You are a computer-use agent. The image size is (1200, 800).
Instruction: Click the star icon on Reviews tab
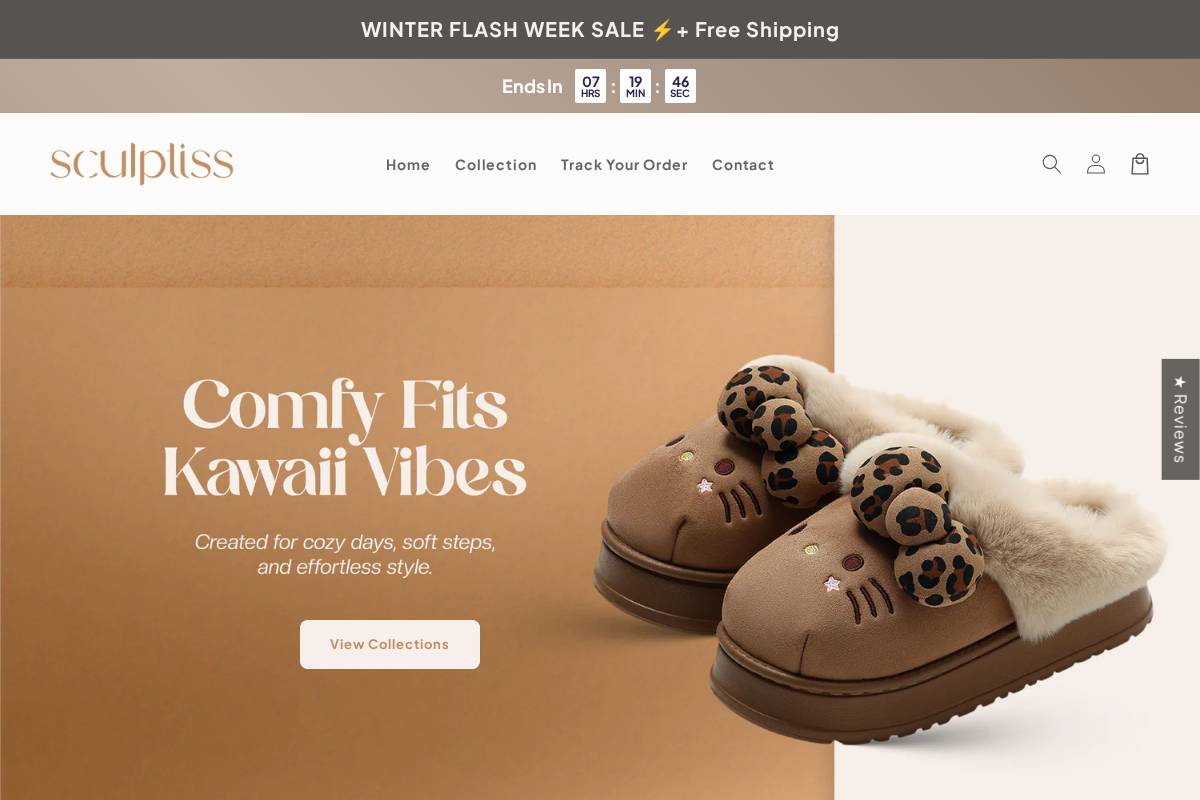pos(1180,381)
